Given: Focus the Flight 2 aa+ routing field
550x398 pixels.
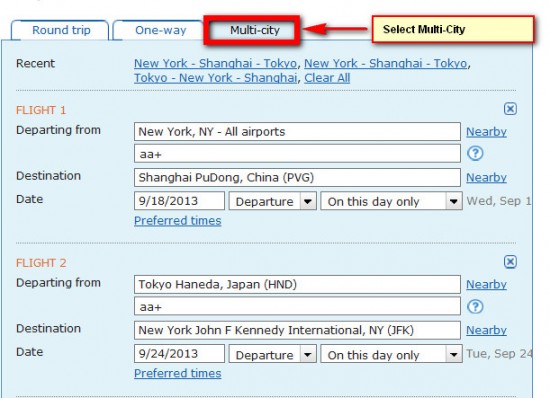Looking at the screenshot, I should [x=297, y=306].
